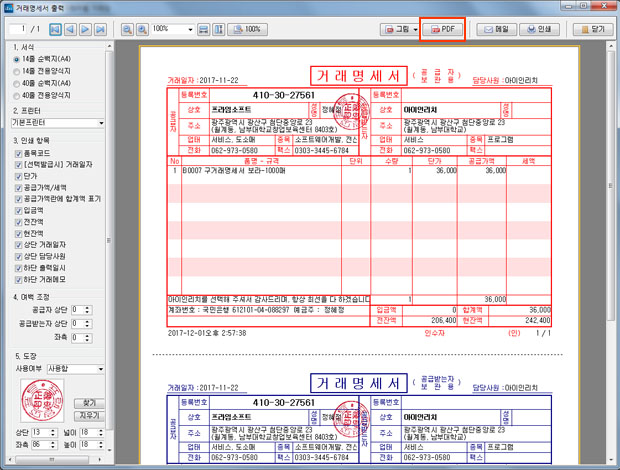Click the next page arrow icon

(x=86, y=30)
